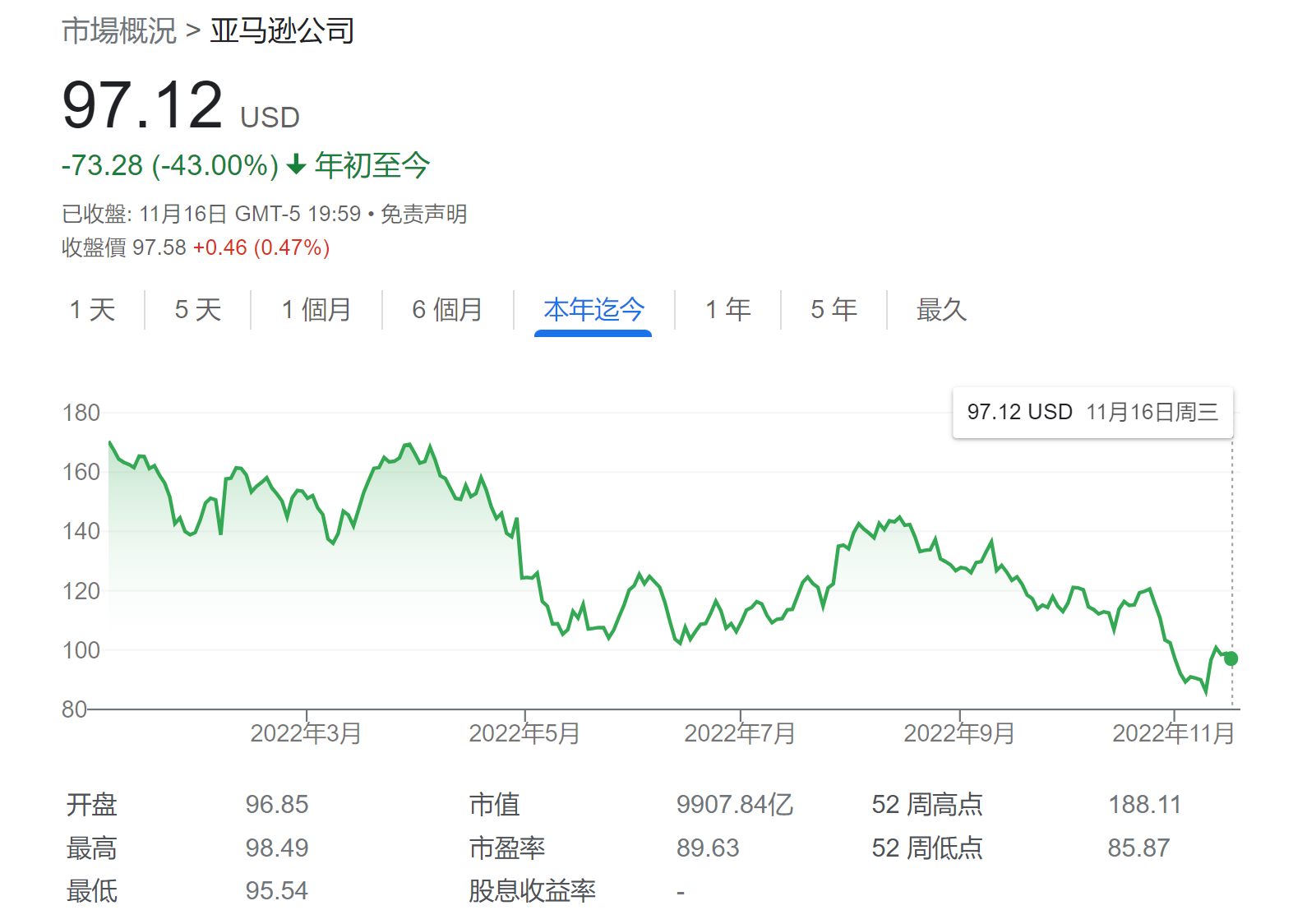This screenshot has width=1293, height=924.
Task: Click the 收盤價 97.58 text
Action: 124,247
